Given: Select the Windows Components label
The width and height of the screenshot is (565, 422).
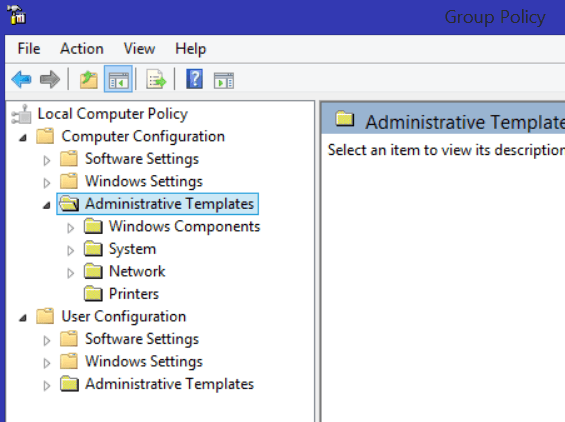Looking at the screenshot, I should pyautogui.click(x=184, y=226).
